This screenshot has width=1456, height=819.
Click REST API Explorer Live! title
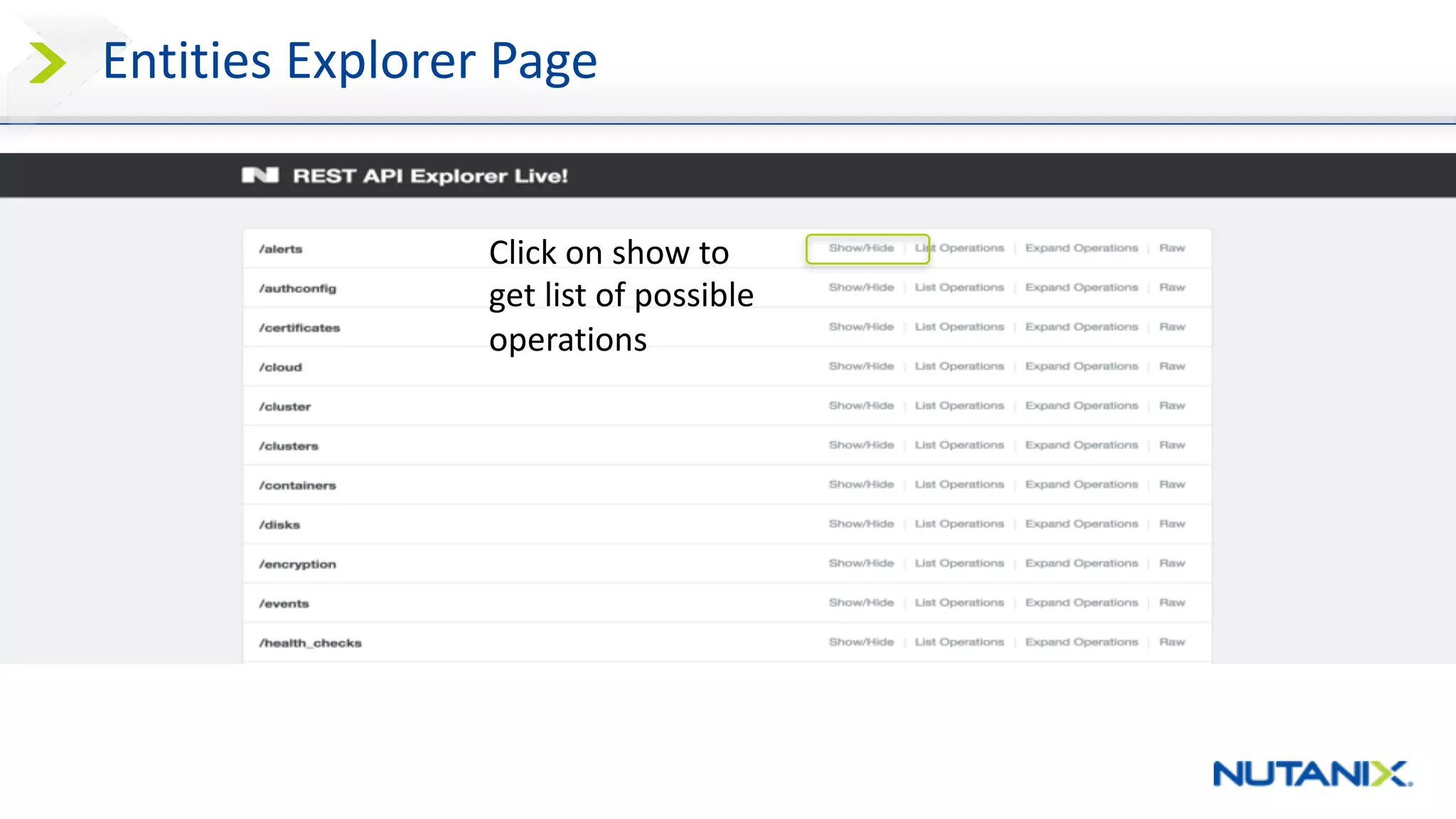click(x=430, y=176)
